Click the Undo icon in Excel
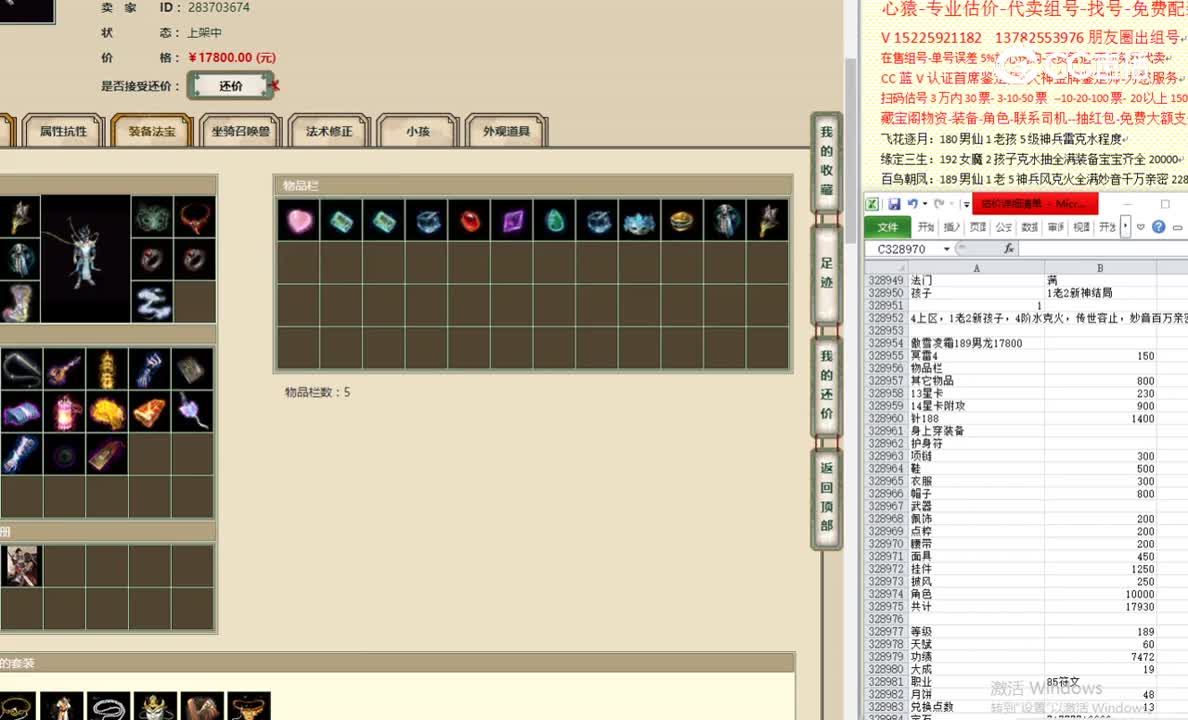This screenshot has width=1188, height=720. [x=912, y=203]
